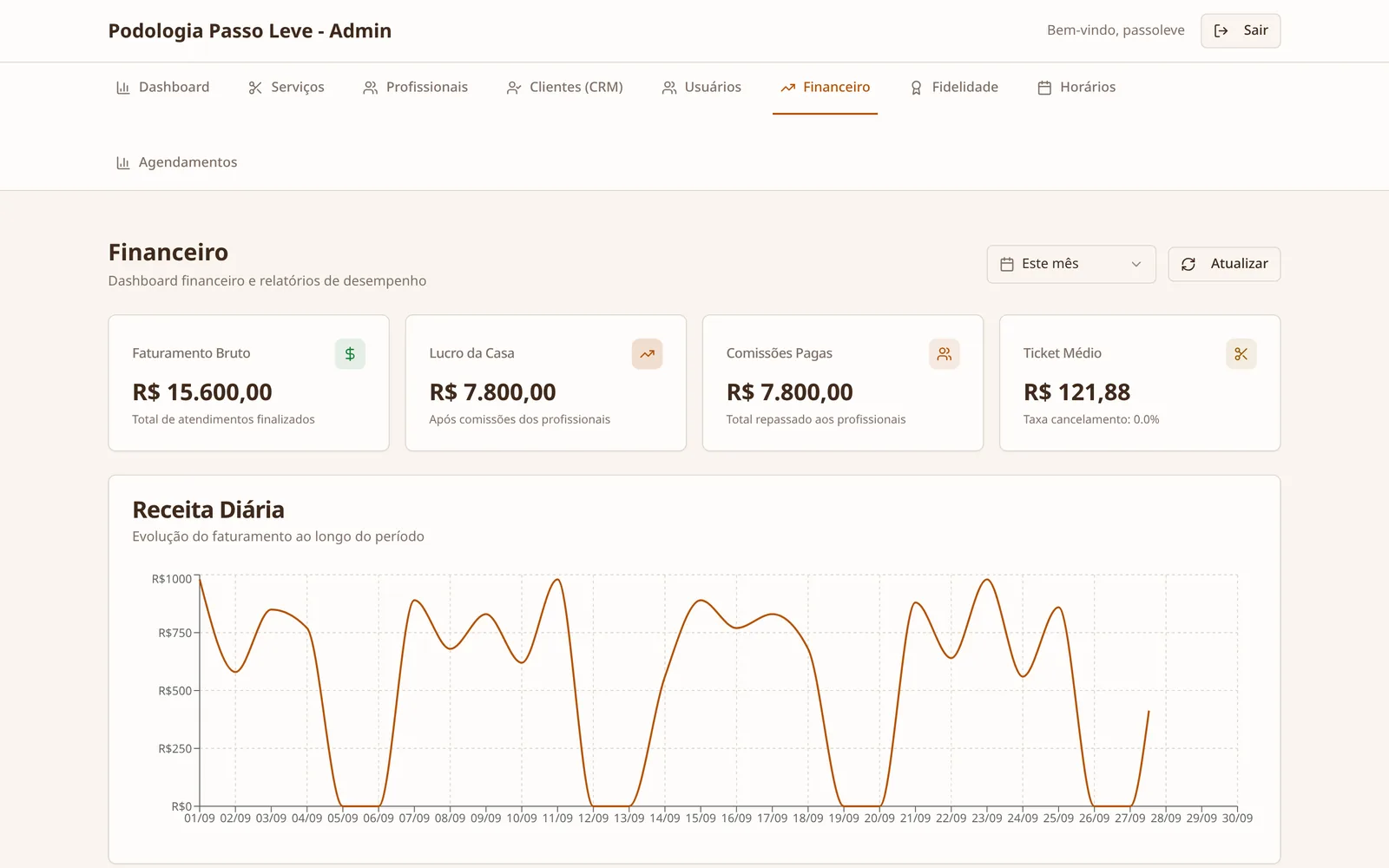Click the trend icon next to Financeiro tab
This screenshot has width=1389, height=868.
(x=787, y=88)
